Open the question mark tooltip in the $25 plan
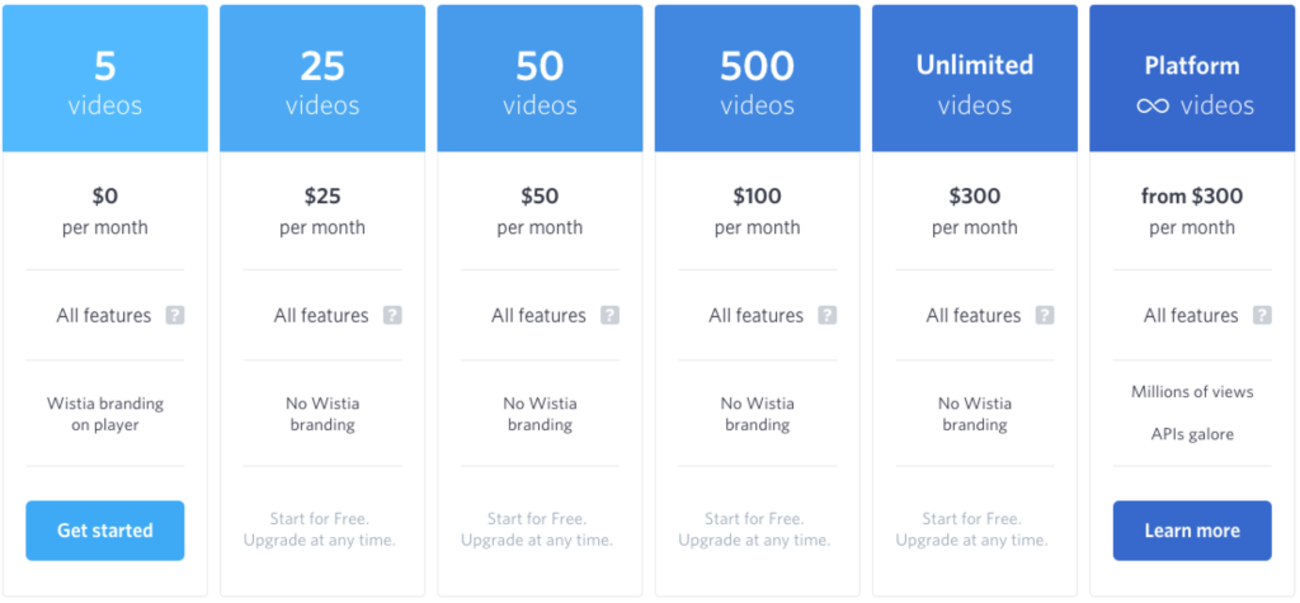This screenshot has height=603, width=1300. [x=392, y=315]
